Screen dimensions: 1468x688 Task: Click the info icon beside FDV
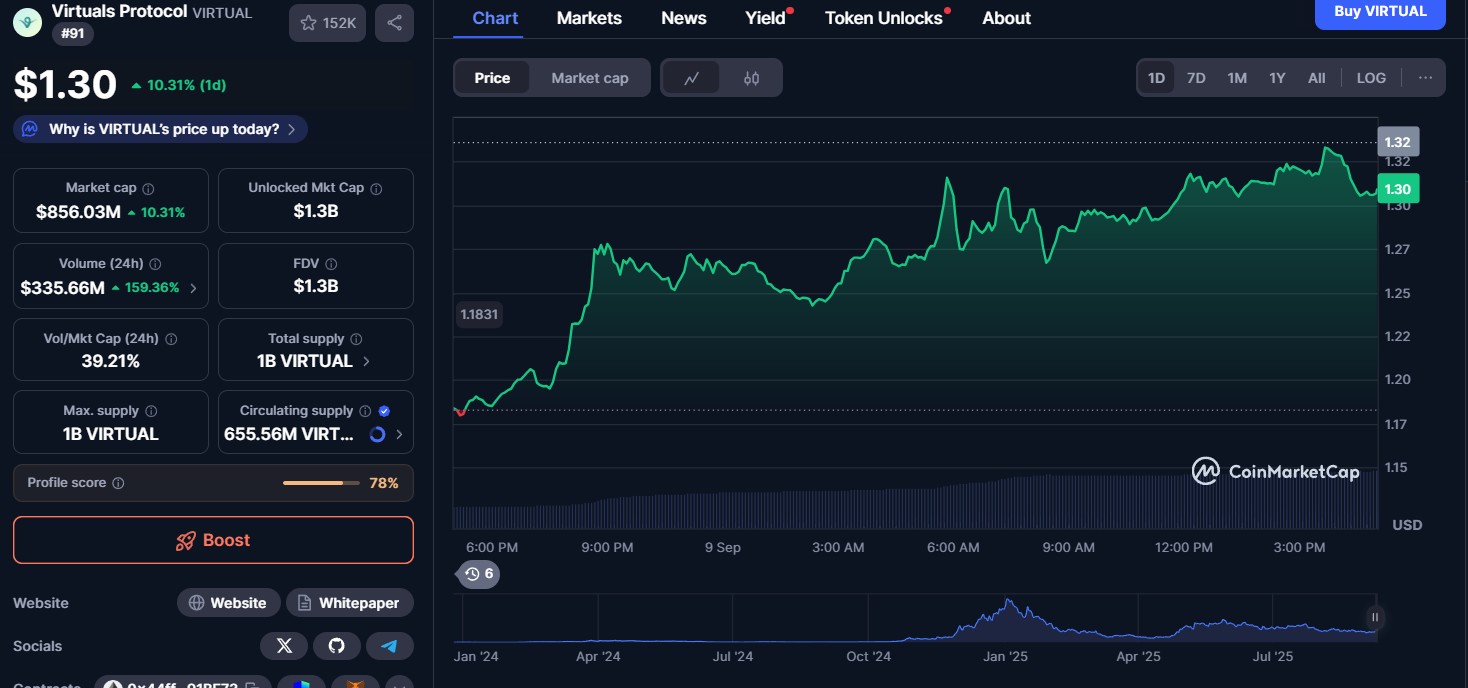(331, 264)
